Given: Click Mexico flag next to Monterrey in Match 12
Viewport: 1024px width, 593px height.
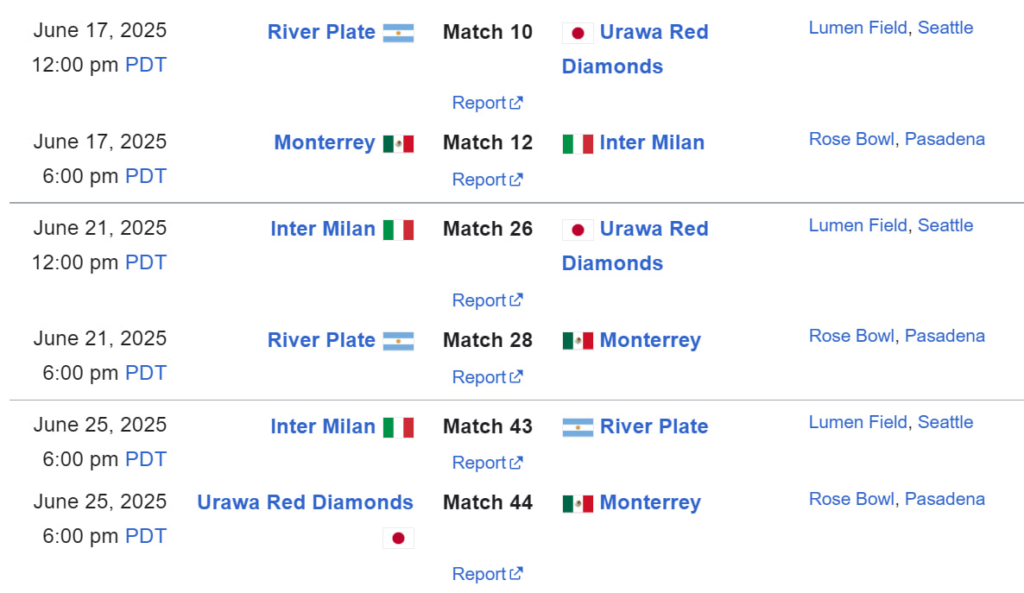Looking at the screenshot, I should click(398, 143).
